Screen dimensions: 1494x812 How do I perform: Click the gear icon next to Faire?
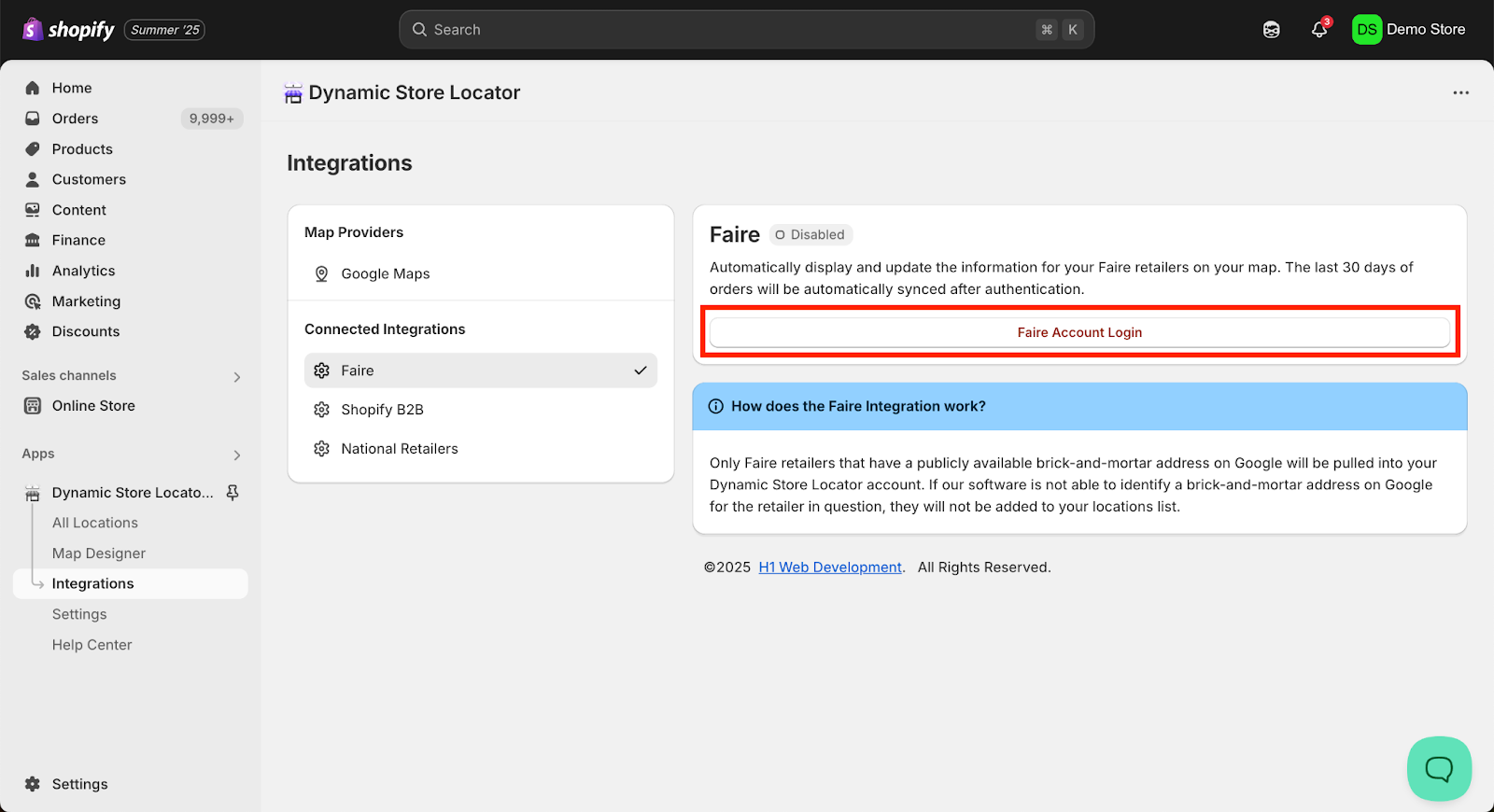point(322,371)
